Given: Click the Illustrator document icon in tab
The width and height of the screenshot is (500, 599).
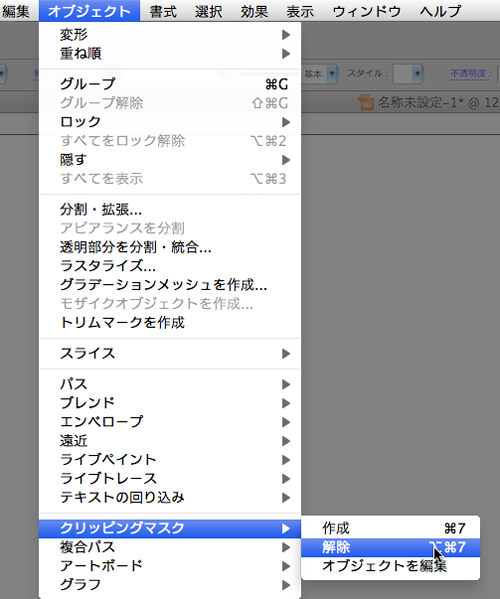Looking at the screenshot, I should (366, 102).
